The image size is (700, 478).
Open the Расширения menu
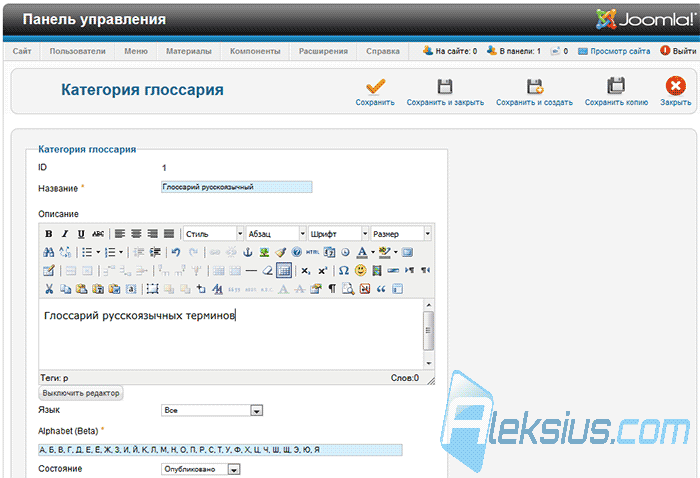click(x=323, y=51)
